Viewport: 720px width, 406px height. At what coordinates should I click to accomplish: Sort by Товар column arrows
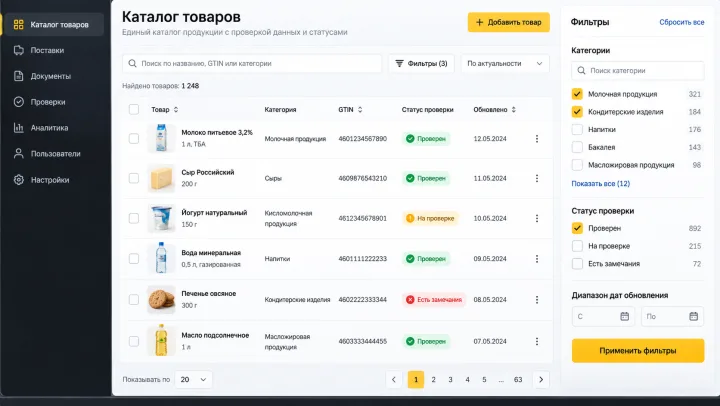[176, 109]
